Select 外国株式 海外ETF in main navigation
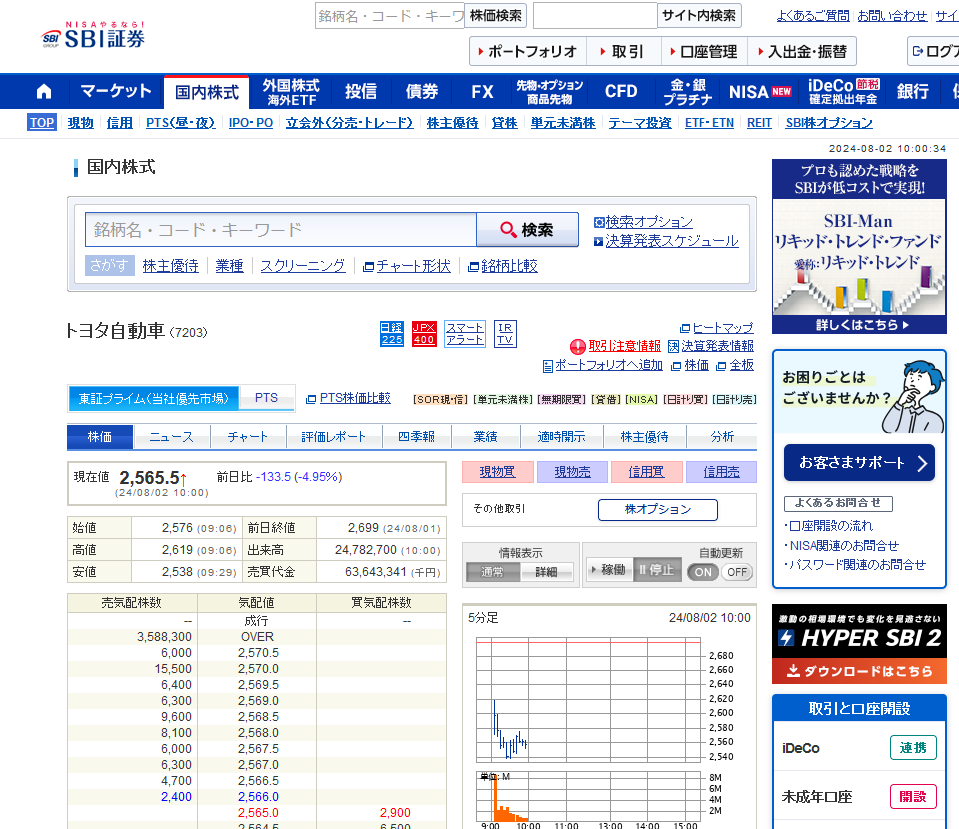959x829 pixels. (291, 92)
